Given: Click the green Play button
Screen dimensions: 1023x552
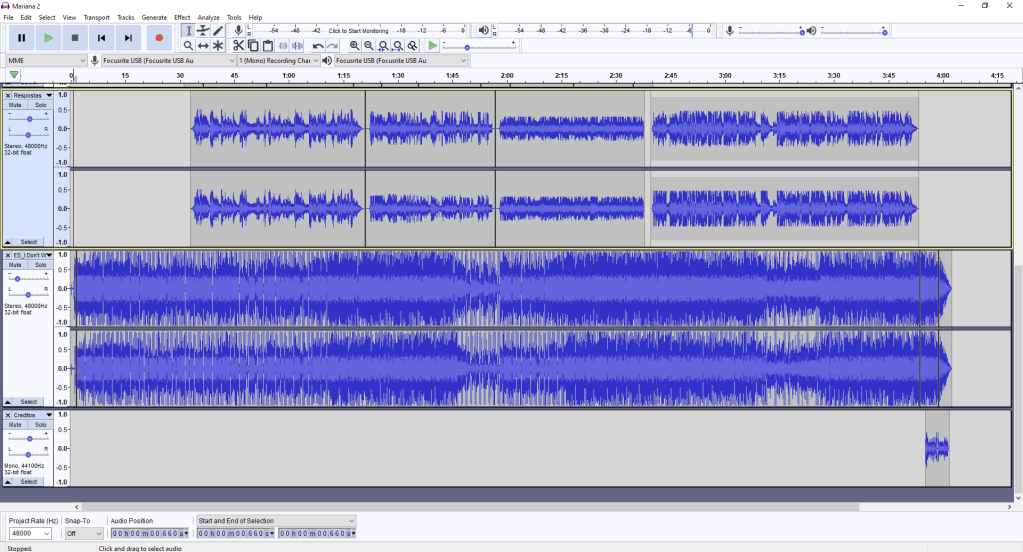Looking at the screenshot, I should pyautogui.click(x=48, y=38).
